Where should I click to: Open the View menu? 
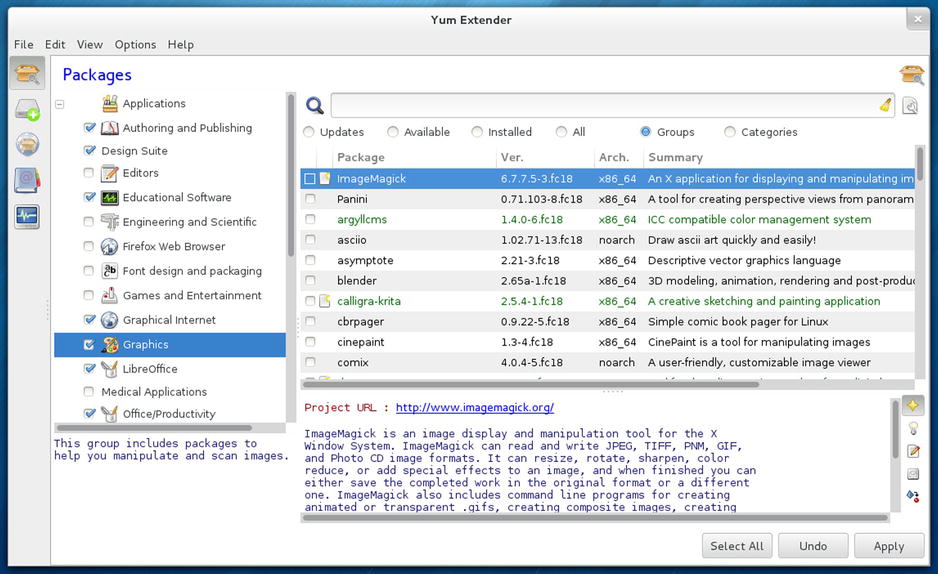90,45
